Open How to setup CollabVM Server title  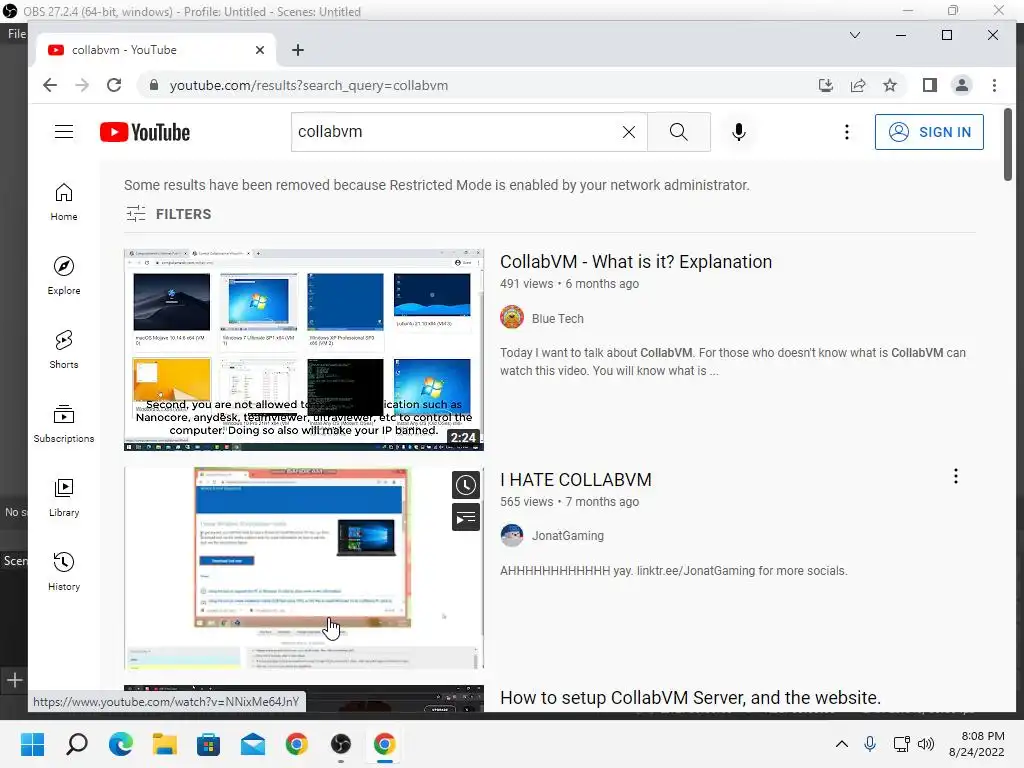[690, 698]
